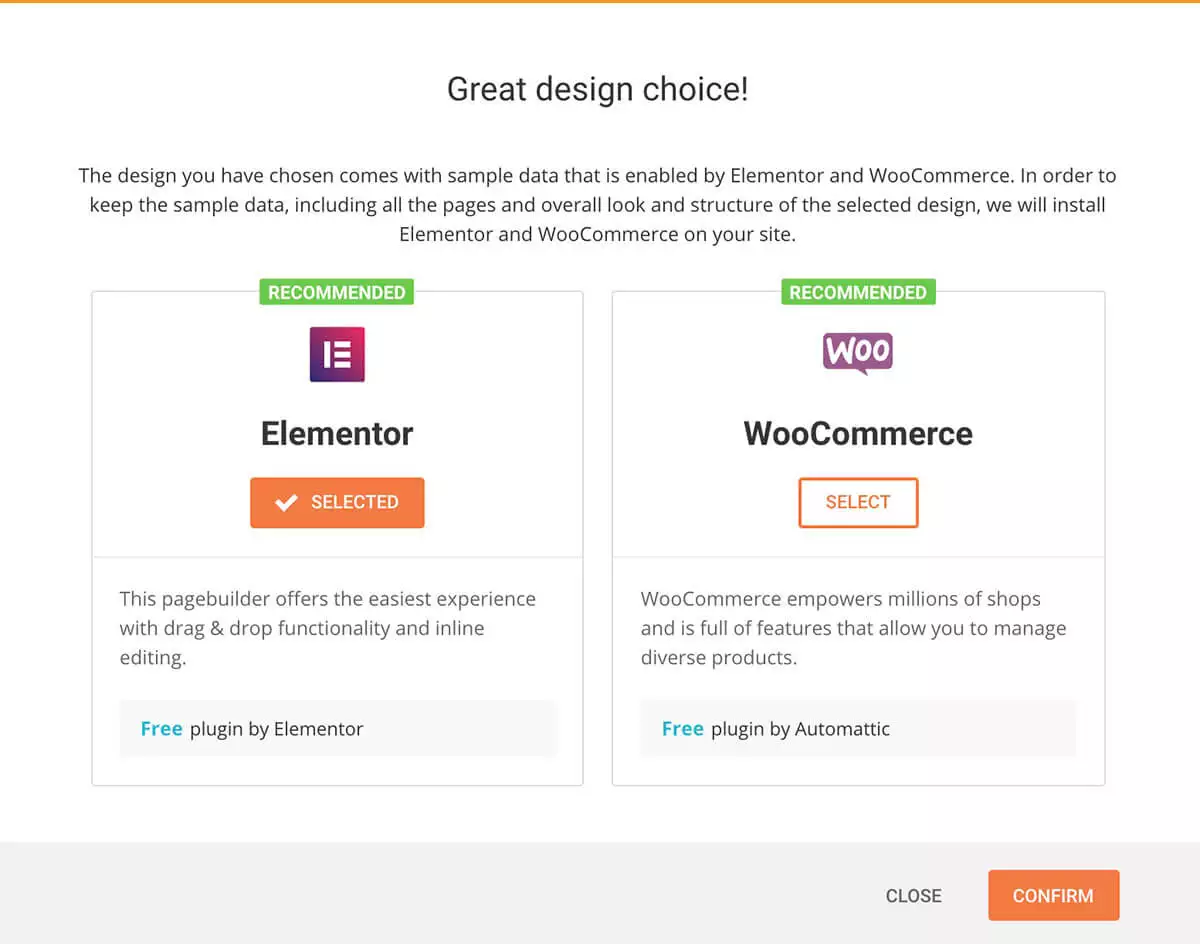1200x944 pixels.
Task: Click the WooCommerce heading text
Action: 858,434
